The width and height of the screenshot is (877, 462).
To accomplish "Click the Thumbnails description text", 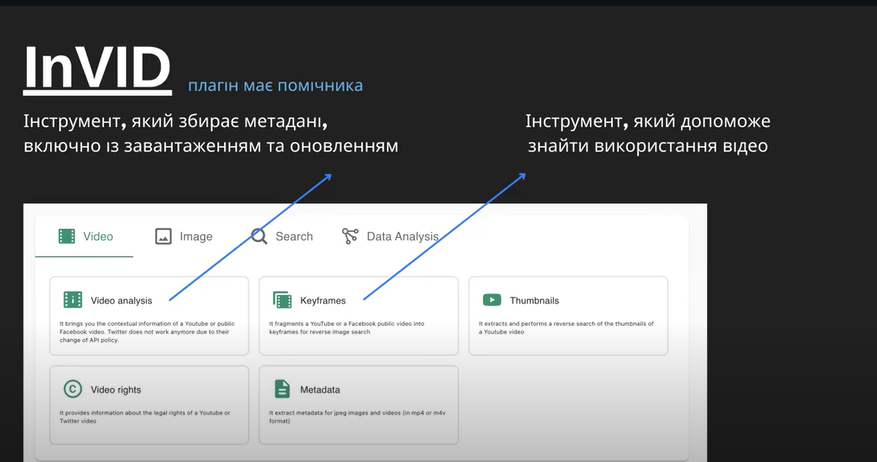I will pyautogui.click(x=566, y=328).
